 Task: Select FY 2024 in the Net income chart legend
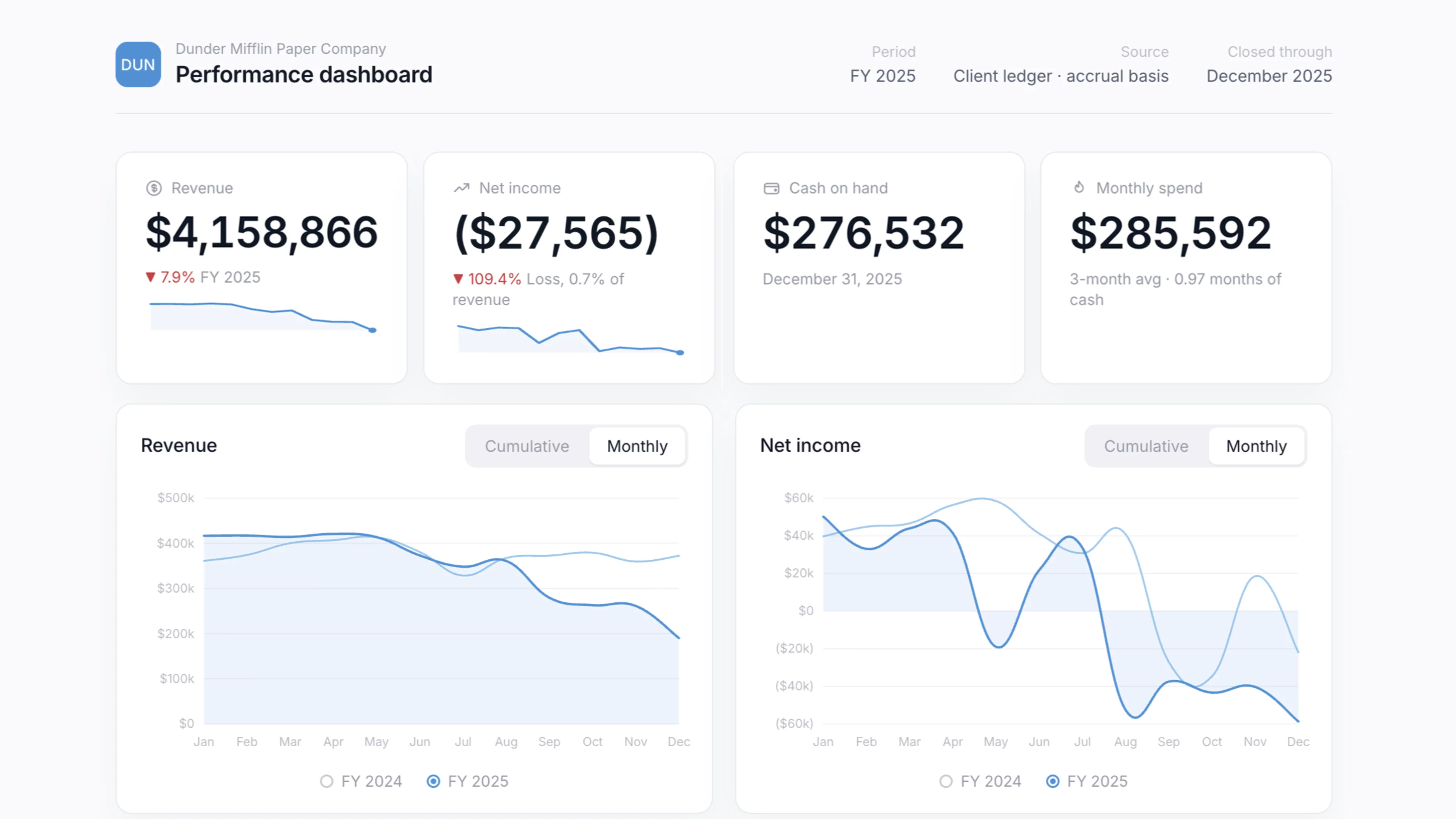980,781
